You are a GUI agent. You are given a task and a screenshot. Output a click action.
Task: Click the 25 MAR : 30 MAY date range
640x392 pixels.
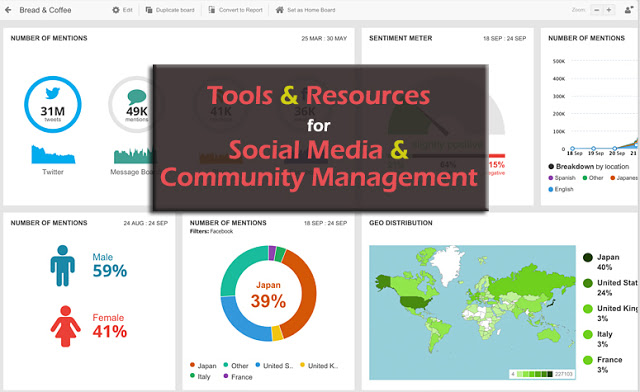pyautogui.click(x=324, y=38)
